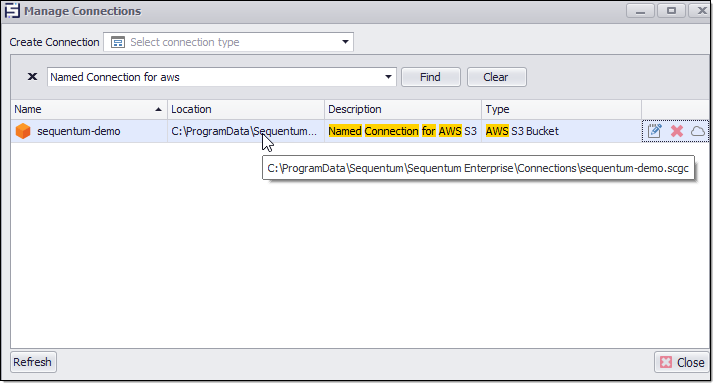Click the Close button at bottom right
716x386 pixels.
pos(682,362)
